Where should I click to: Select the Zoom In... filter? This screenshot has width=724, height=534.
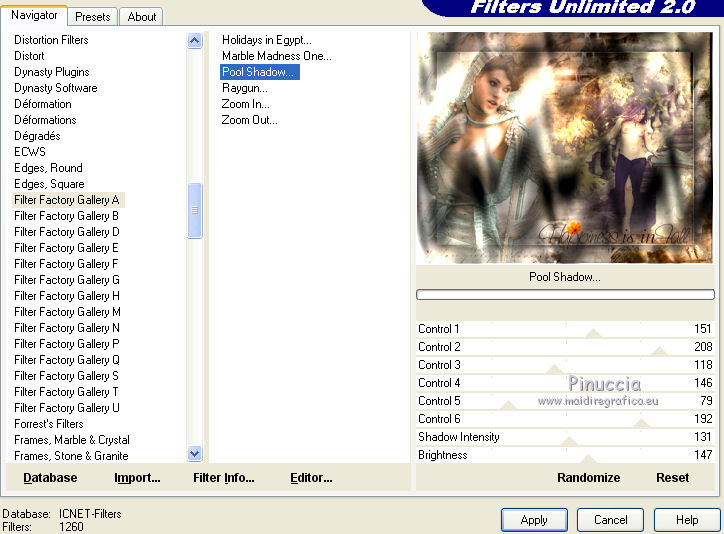pos(246,104)
